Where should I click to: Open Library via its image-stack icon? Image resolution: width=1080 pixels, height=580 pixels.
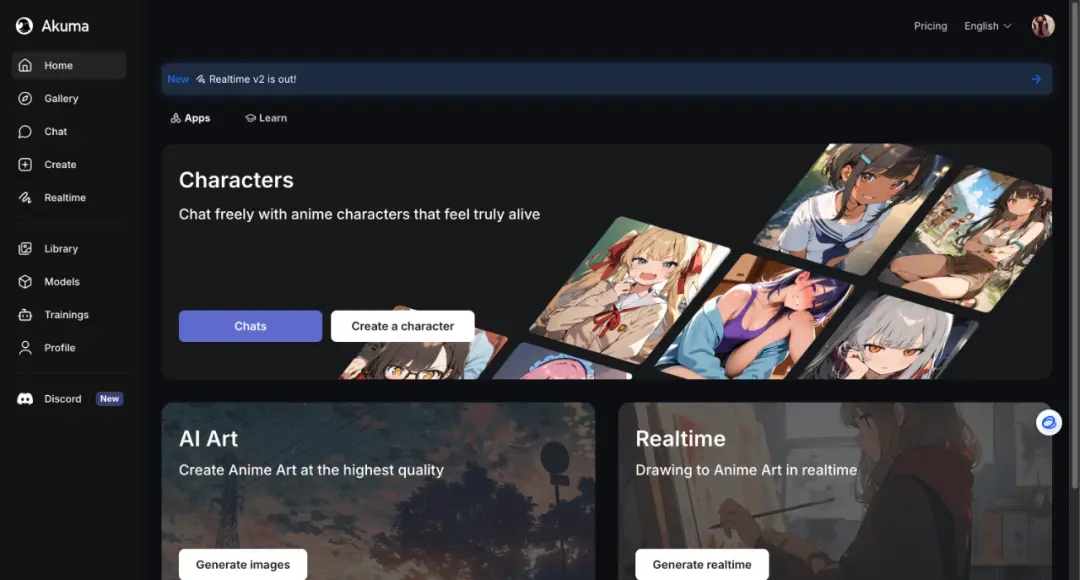[25, 249]
